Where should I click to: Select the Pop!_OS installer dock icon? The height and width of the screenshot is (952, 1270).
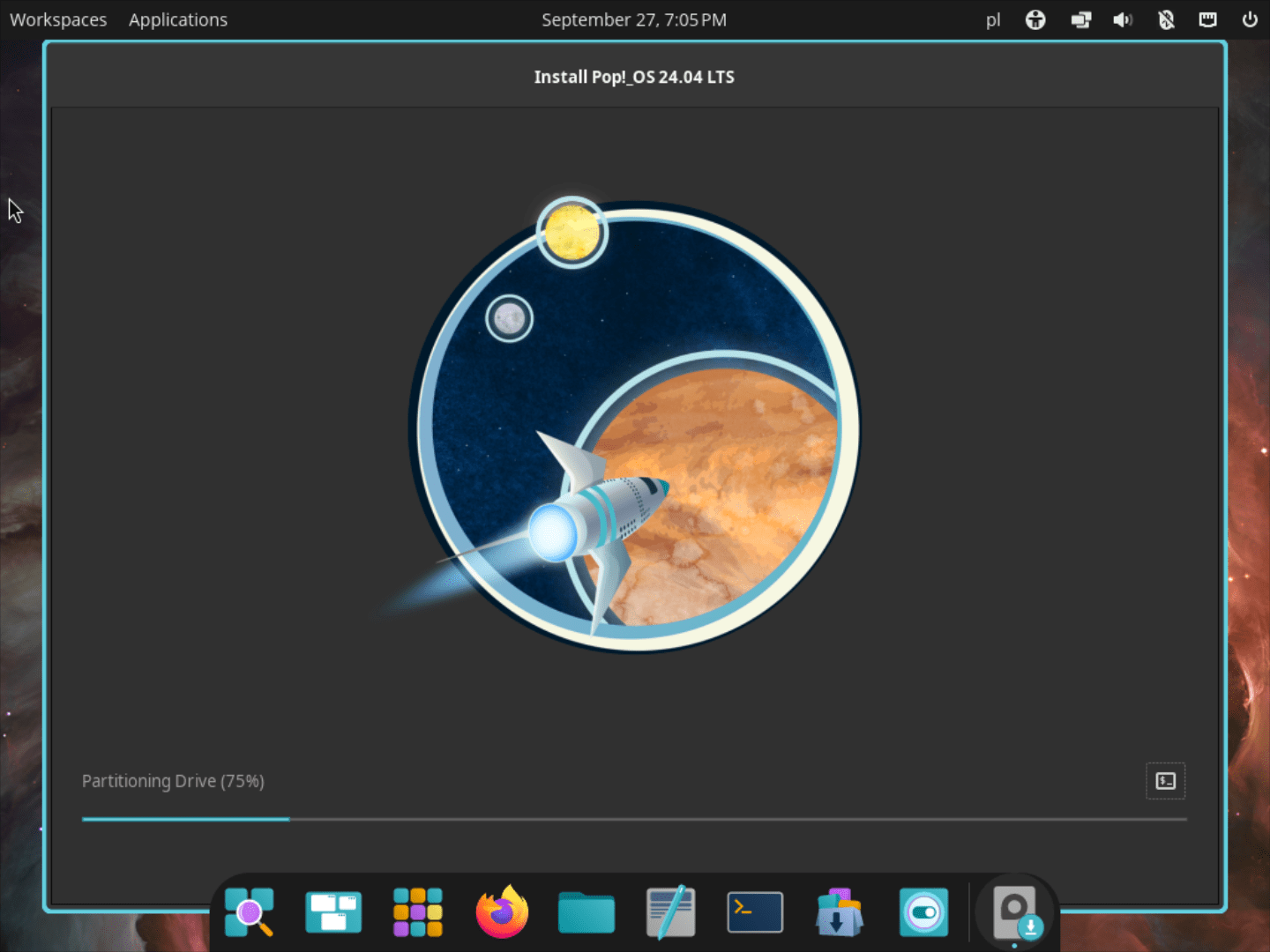(x=1016, y=912)
